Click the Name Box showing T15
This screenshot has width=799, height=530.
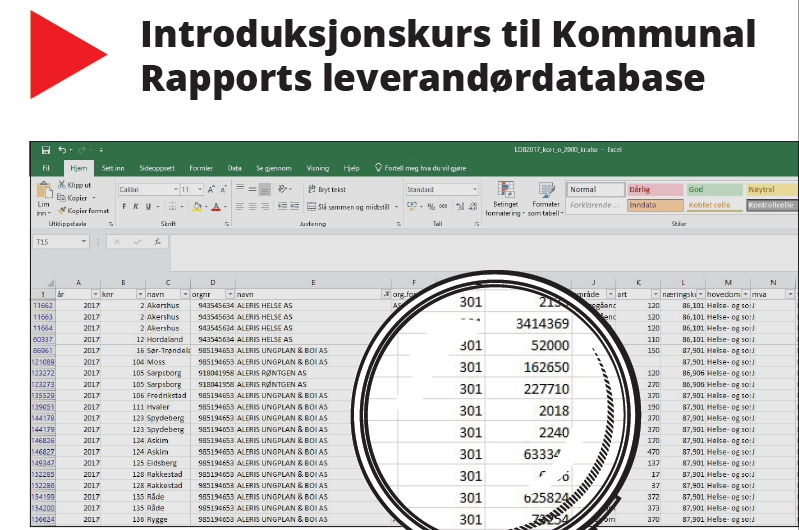tap(60, 242)
